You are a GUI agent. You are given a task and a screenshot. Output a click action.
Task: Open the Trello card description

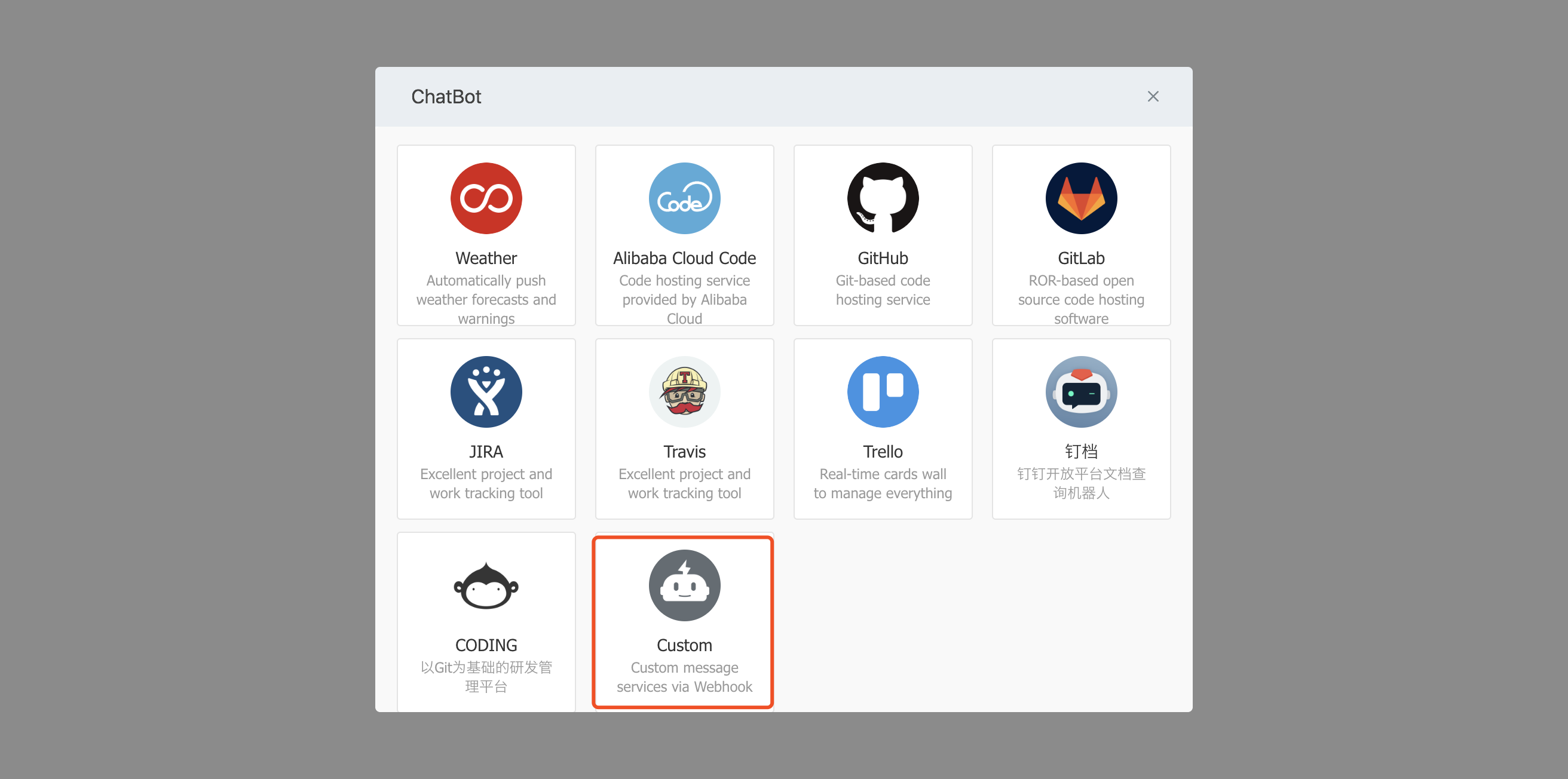883,483
